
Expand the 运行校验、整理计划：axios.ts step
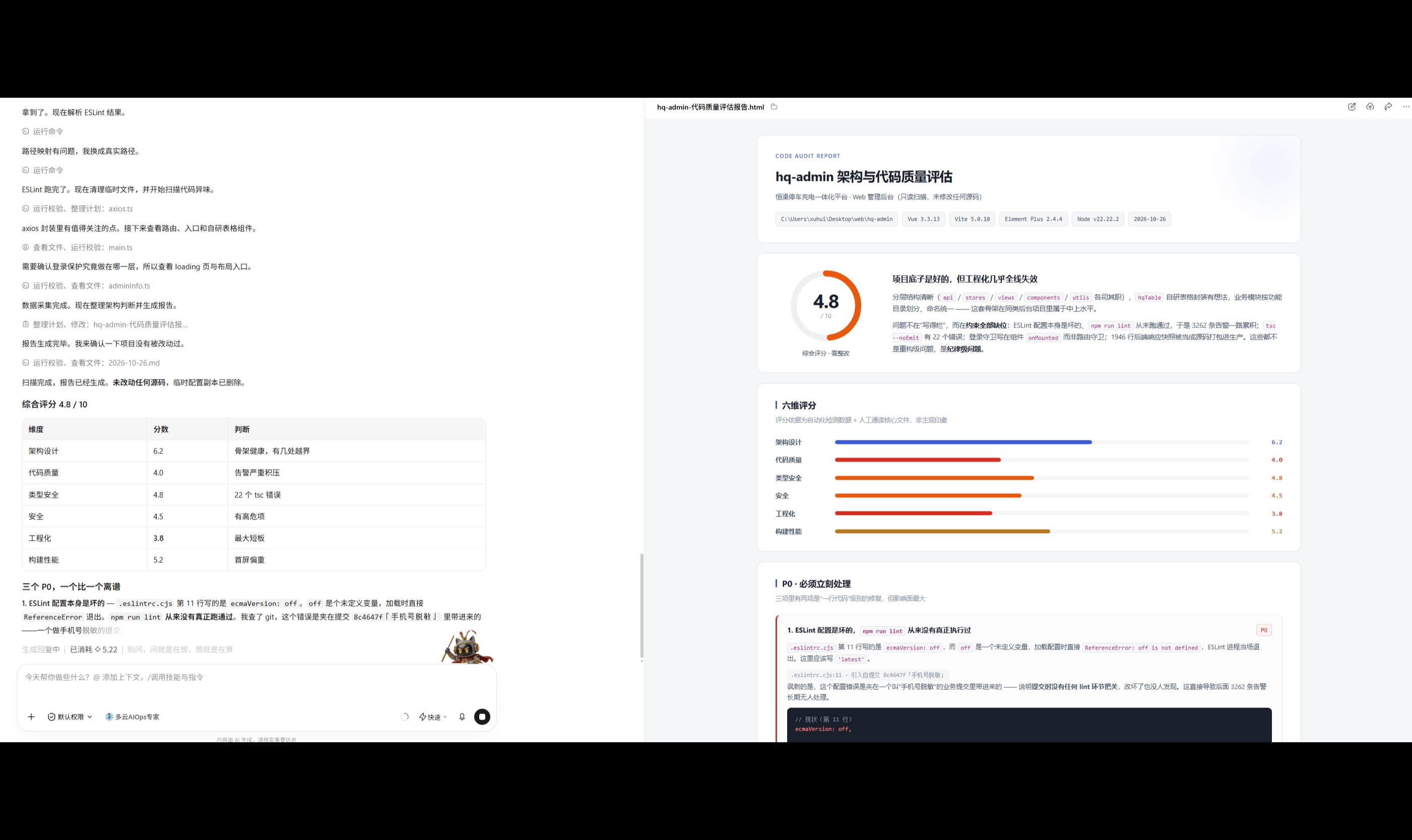(x=78, y=208)
